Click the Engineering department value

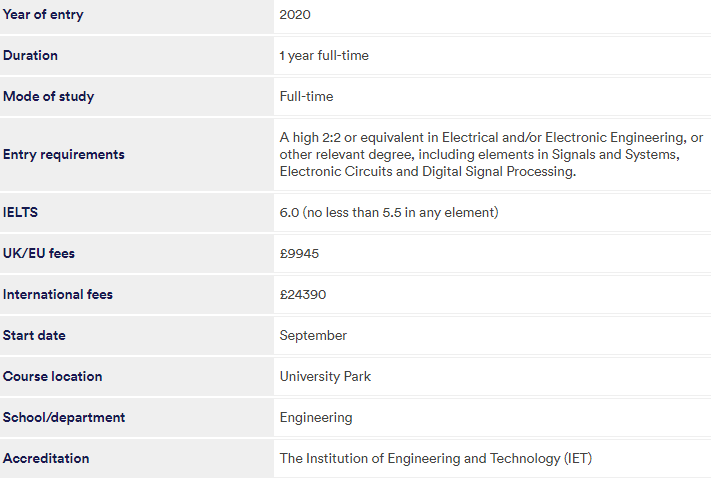[316, 418]
